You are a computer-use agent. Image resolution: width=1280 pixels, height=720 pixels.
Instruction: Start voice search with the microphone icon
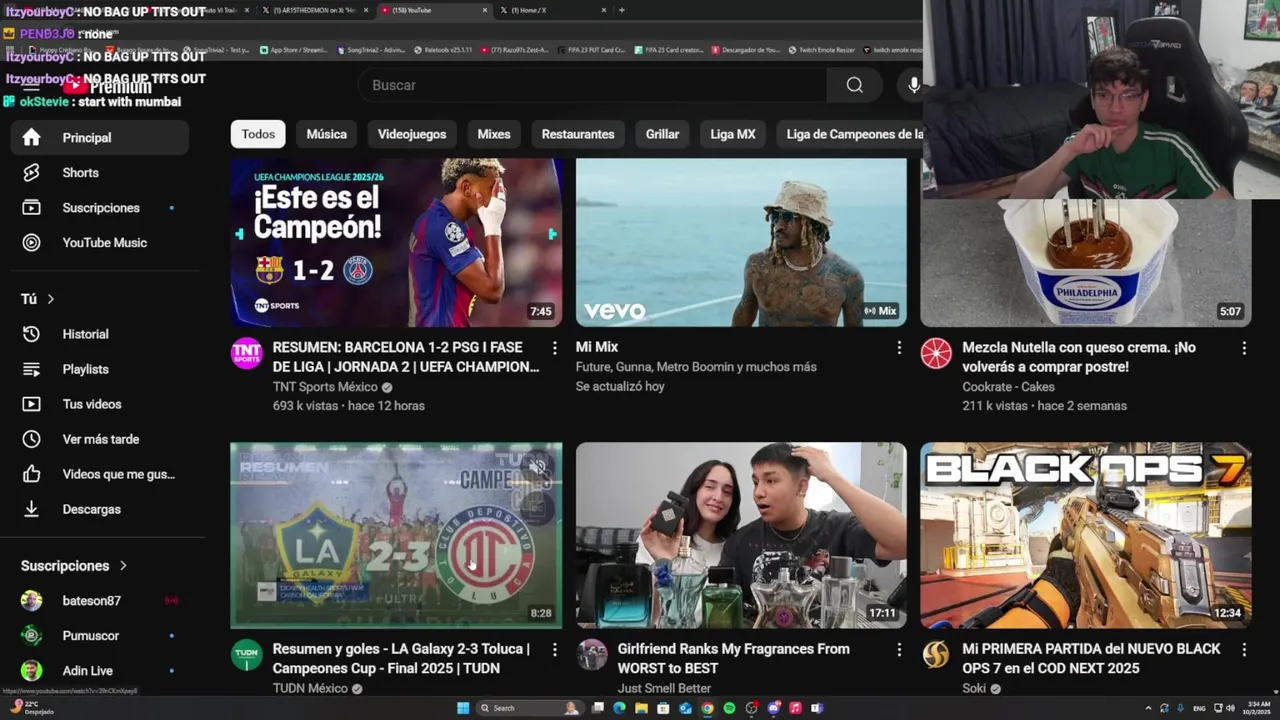click(x=913, y=85)
